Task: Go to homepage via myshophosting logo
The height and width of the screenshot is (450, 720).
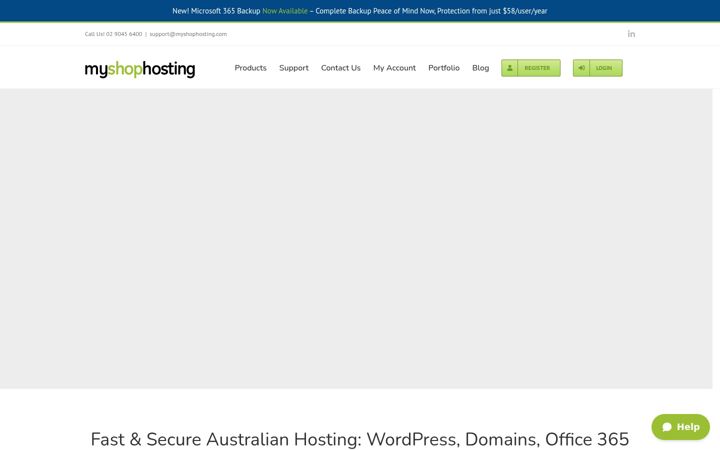Action: point(140,69)
